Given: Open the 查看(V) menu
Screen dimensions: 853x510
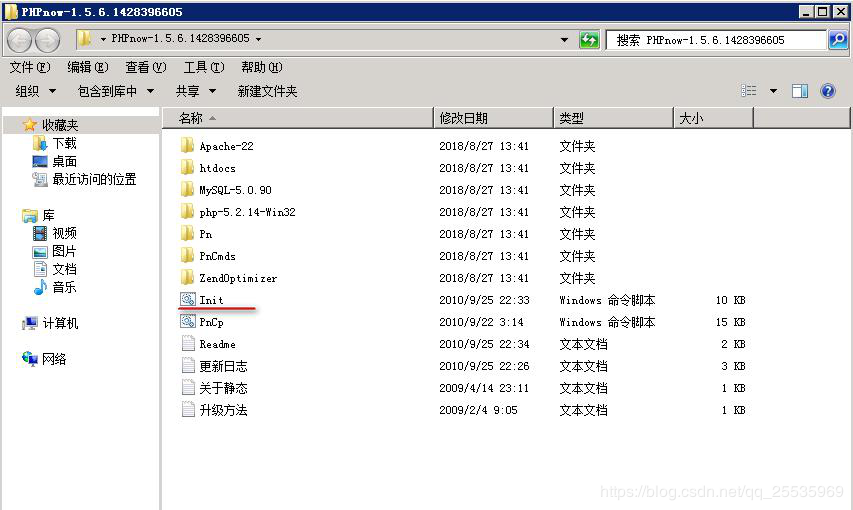Looking at the screenshot, I should [x=146, y=67].
